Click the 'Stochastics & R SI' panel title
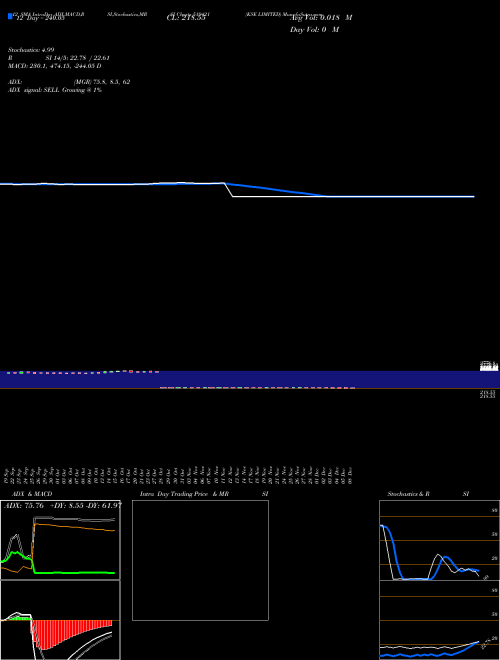 pyautogui.click(x=428, y=494)
